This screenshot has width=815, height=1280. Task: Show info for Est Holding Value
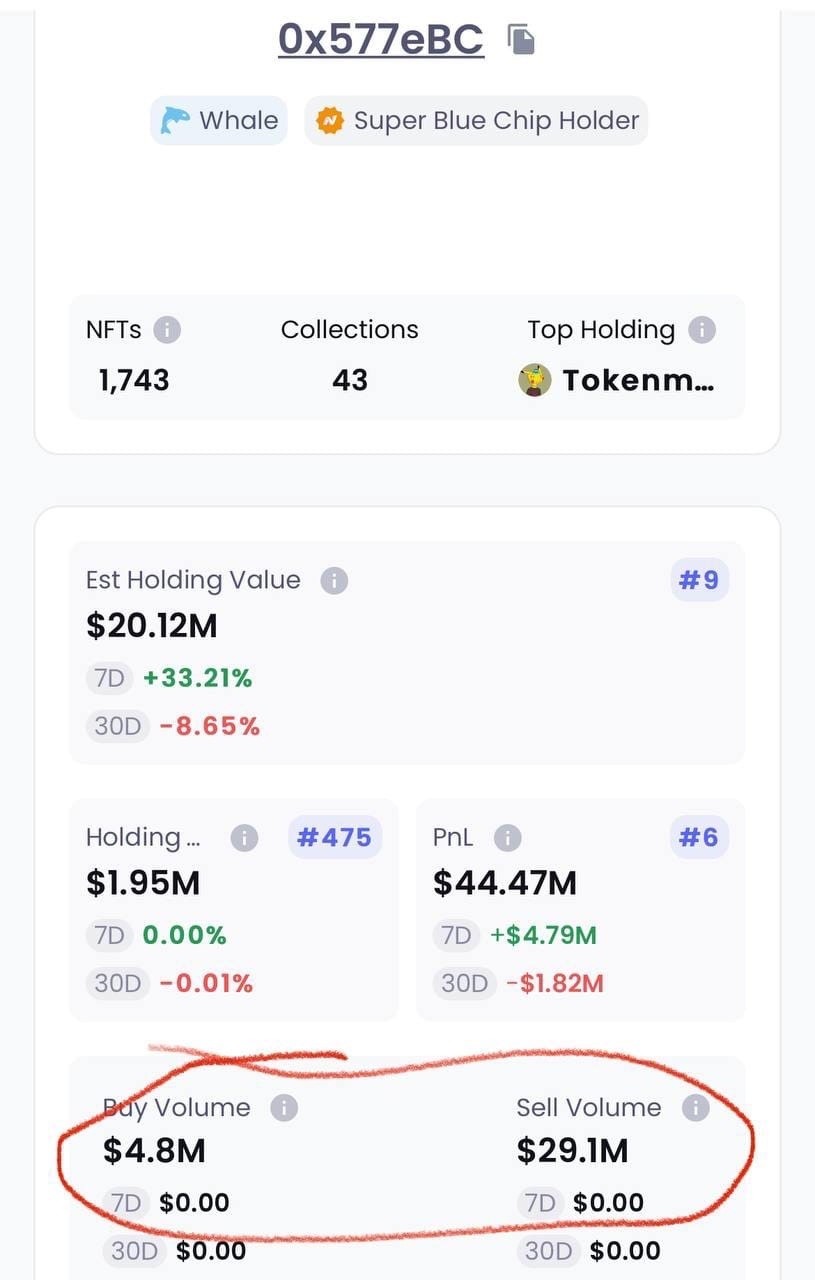(334, 580)
